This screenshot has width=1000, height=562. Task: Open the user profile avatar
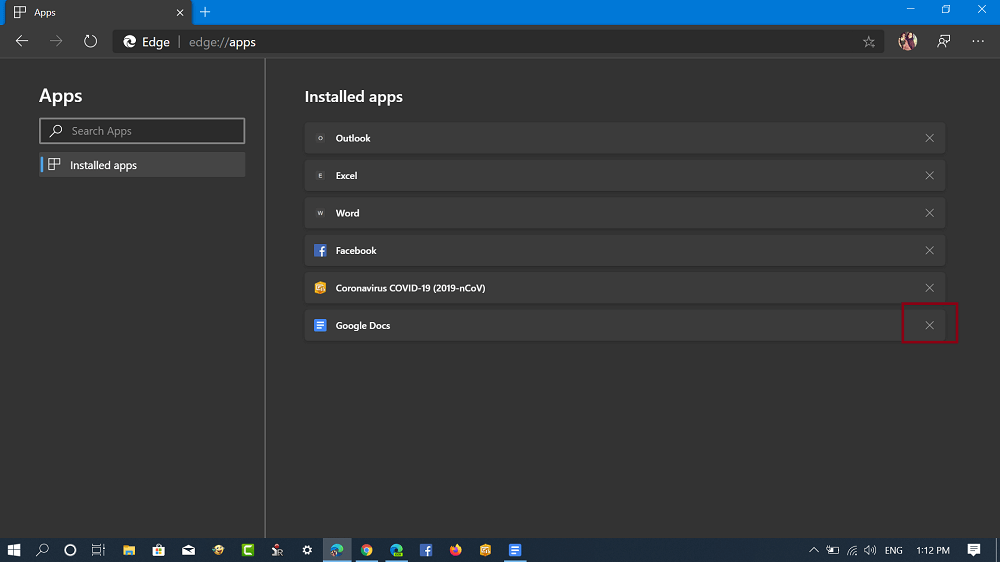tap(908, 41)
